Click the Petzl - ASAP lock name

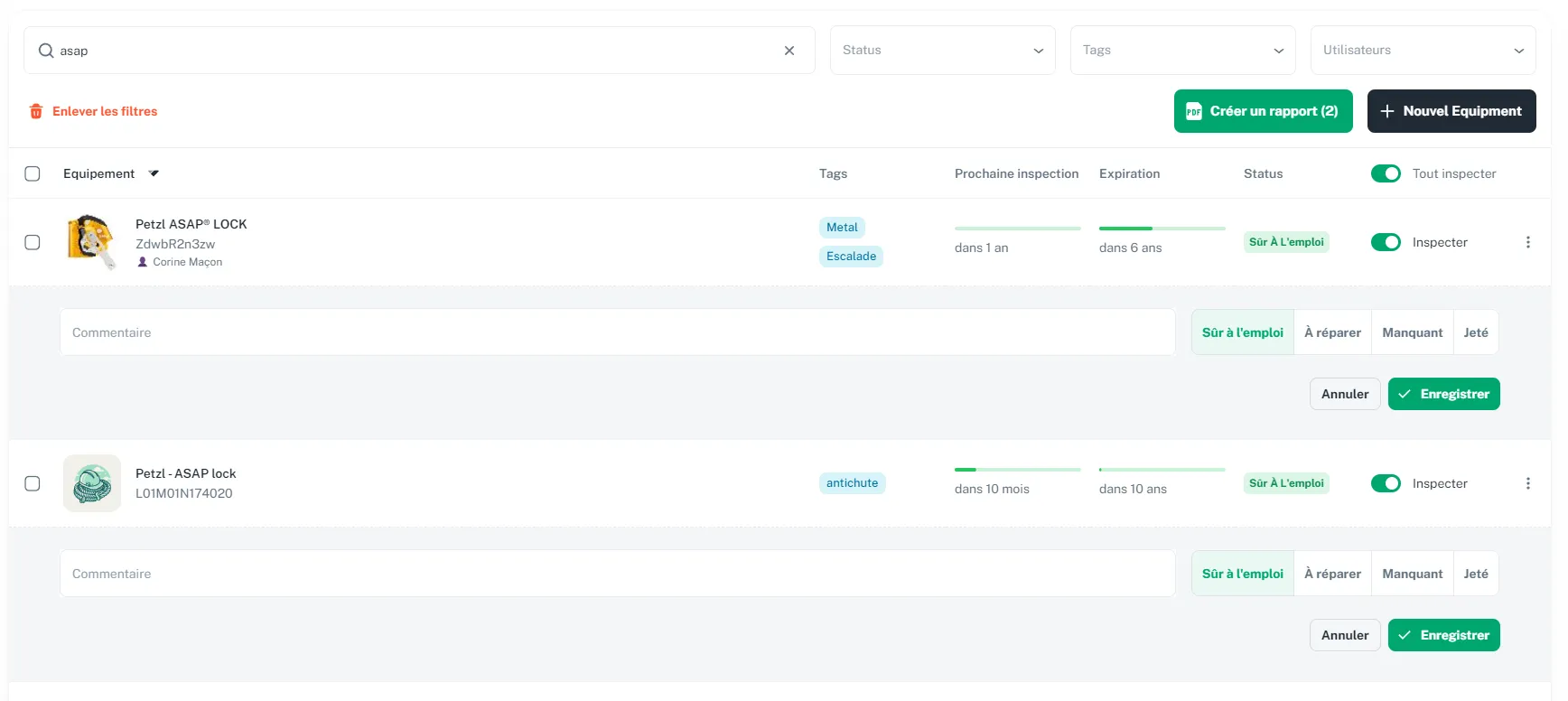pyautogui.click(x=185, y=473)
